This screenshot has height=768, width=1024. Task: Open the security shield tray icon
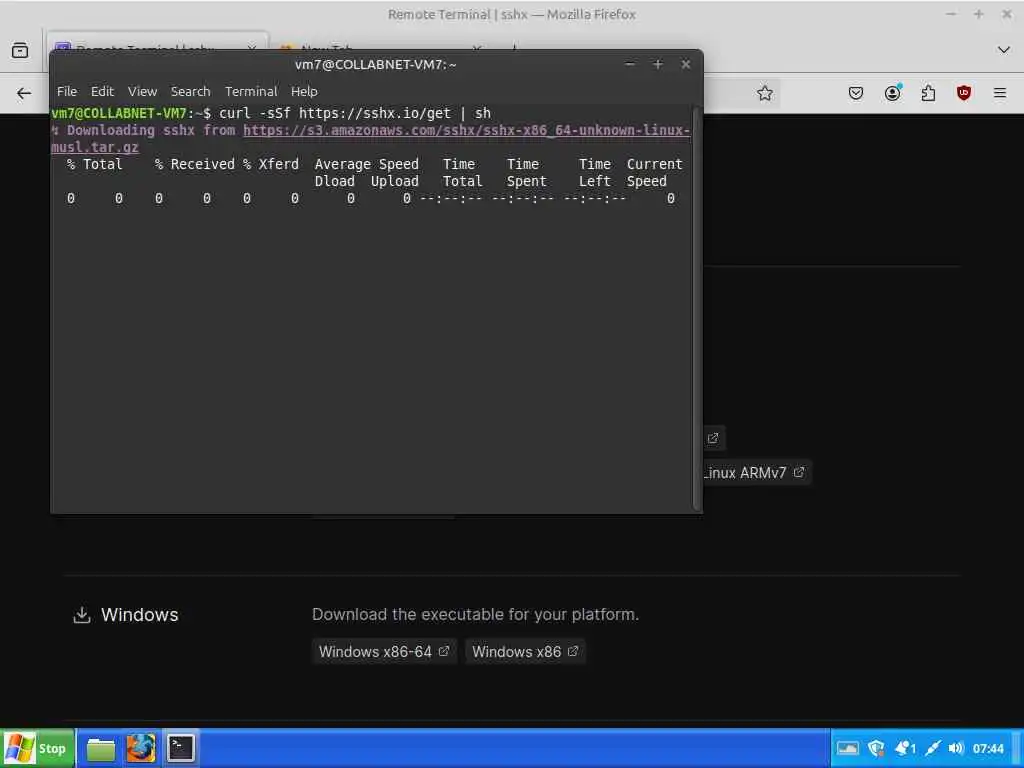pyautogui.click(x=876, y=748)
